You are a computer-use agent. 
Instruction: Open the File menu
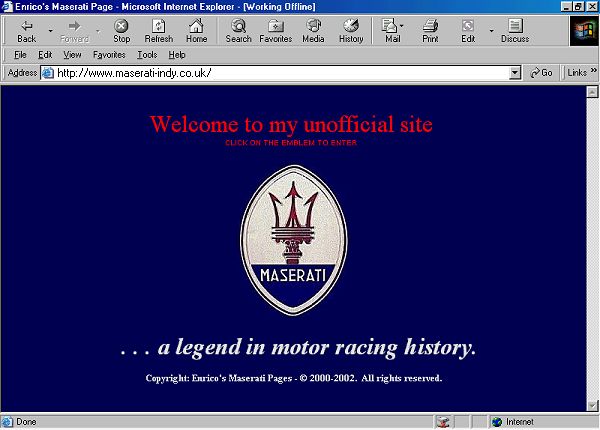click(x=20, y=55)
